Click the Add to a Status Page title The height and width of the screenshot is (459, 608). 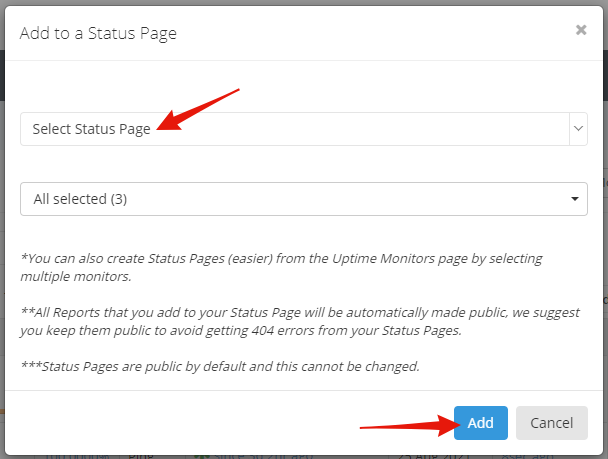pyautogui.click(x=98, y=33)
